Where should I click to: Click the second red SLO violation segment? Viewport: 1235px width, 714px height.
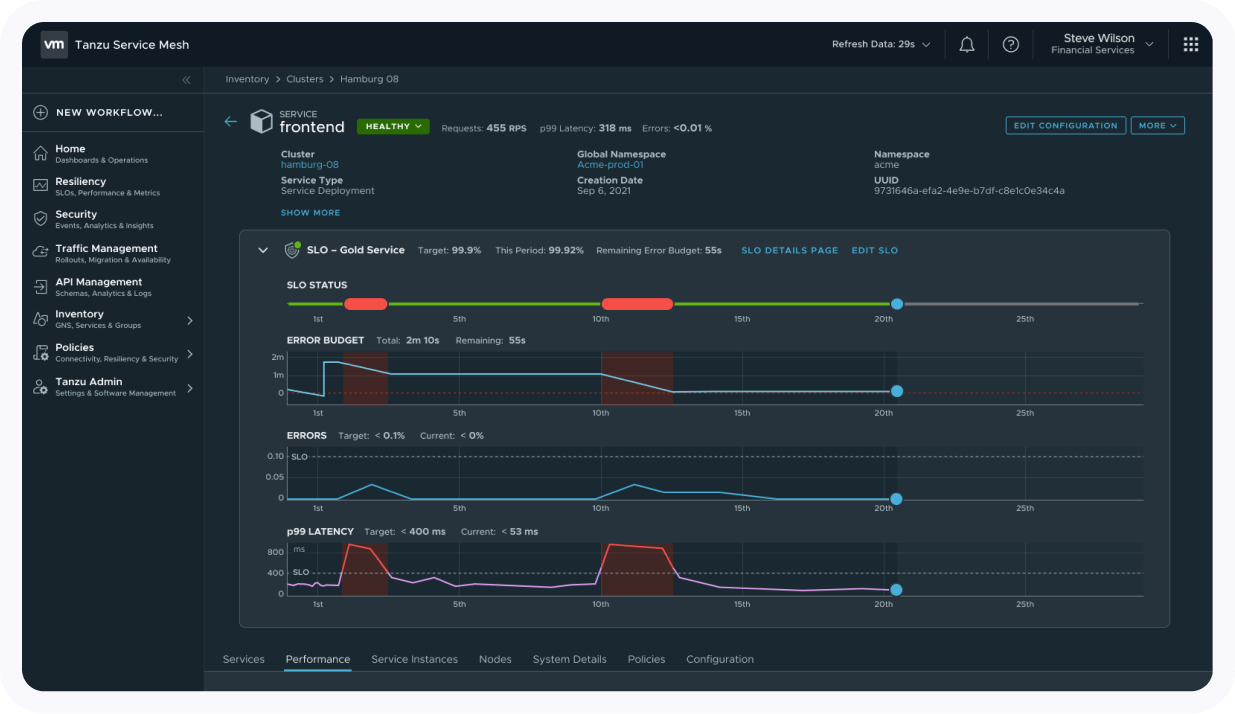(637, 303)
